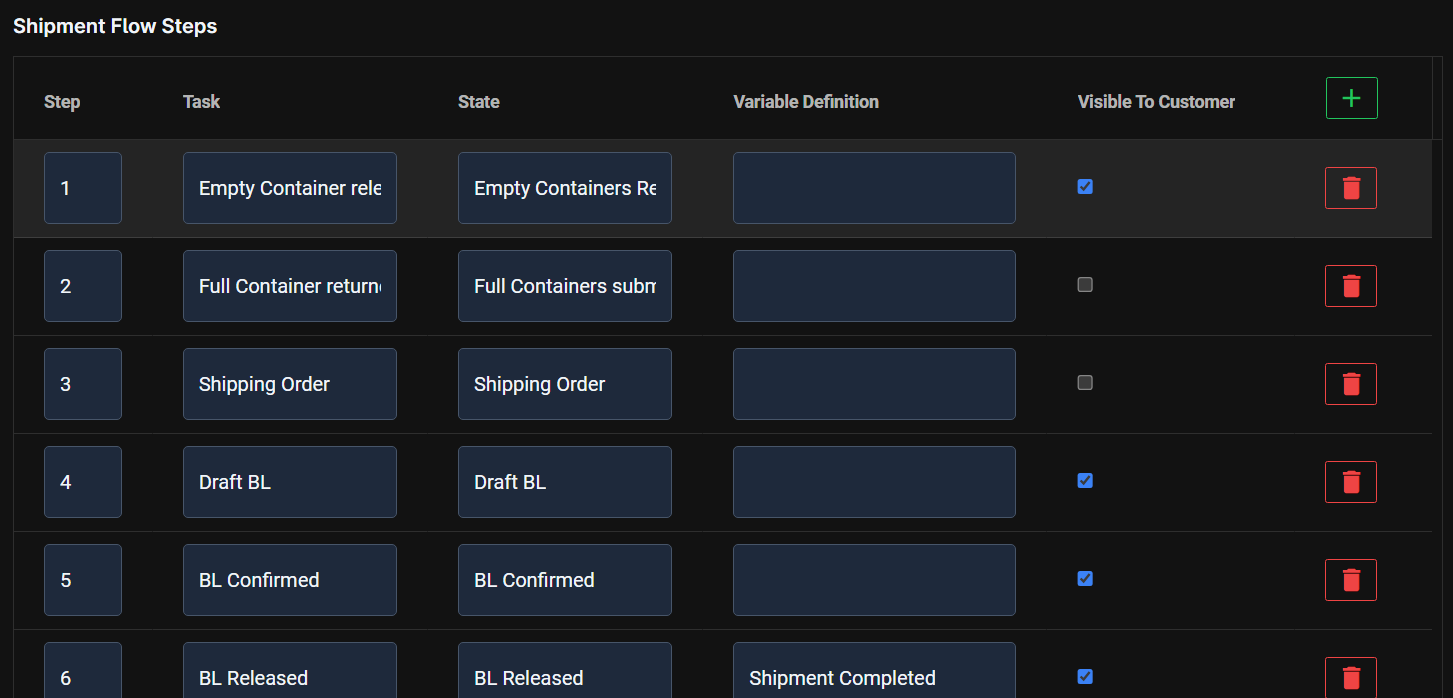The width and height of the screenshot is (1453, 698).
Task: Disable customer visibility for BL Confirmed
Action: (x=1085, y=579)
